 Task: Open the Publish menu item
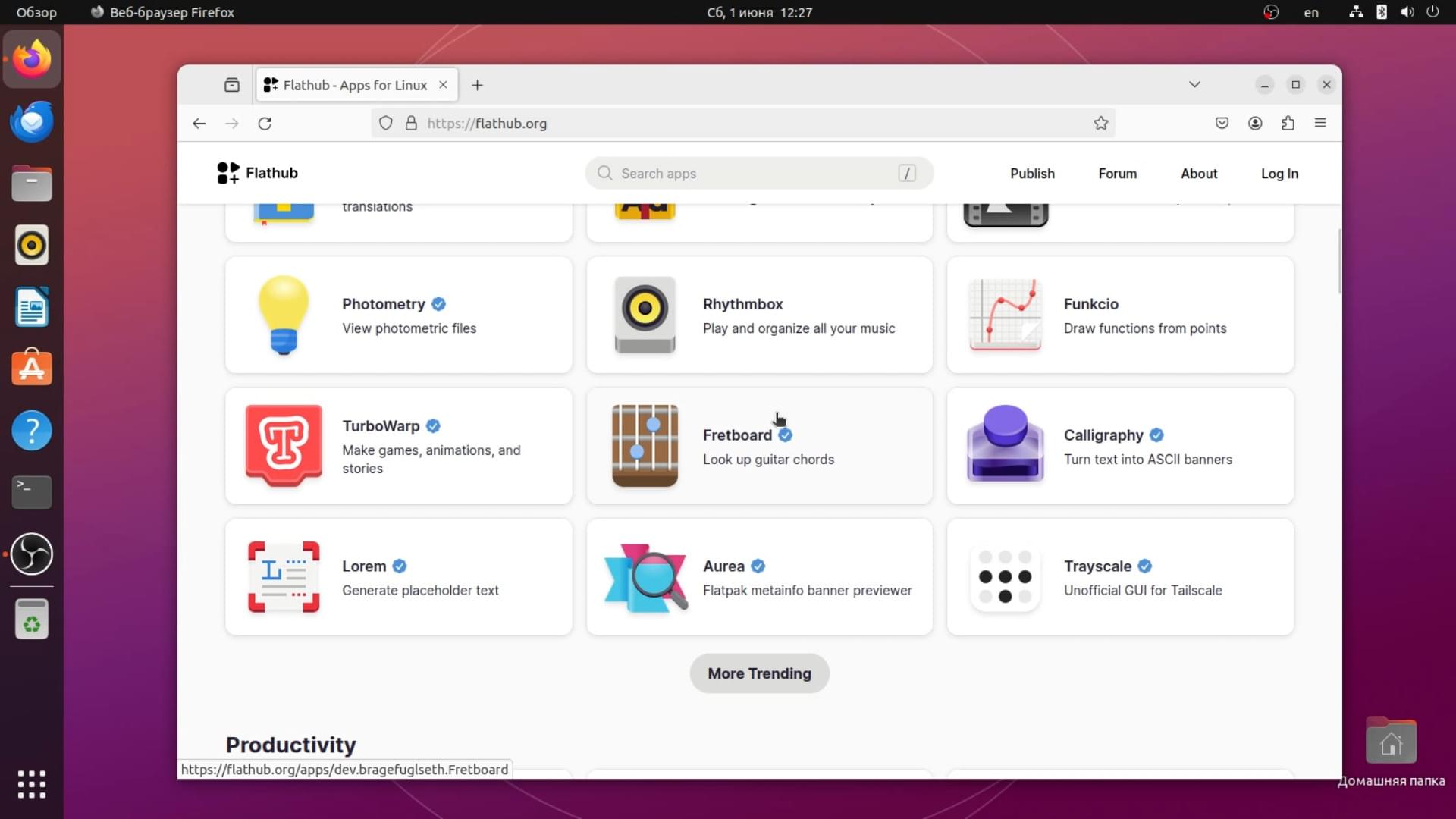[x=1032, y=174]
